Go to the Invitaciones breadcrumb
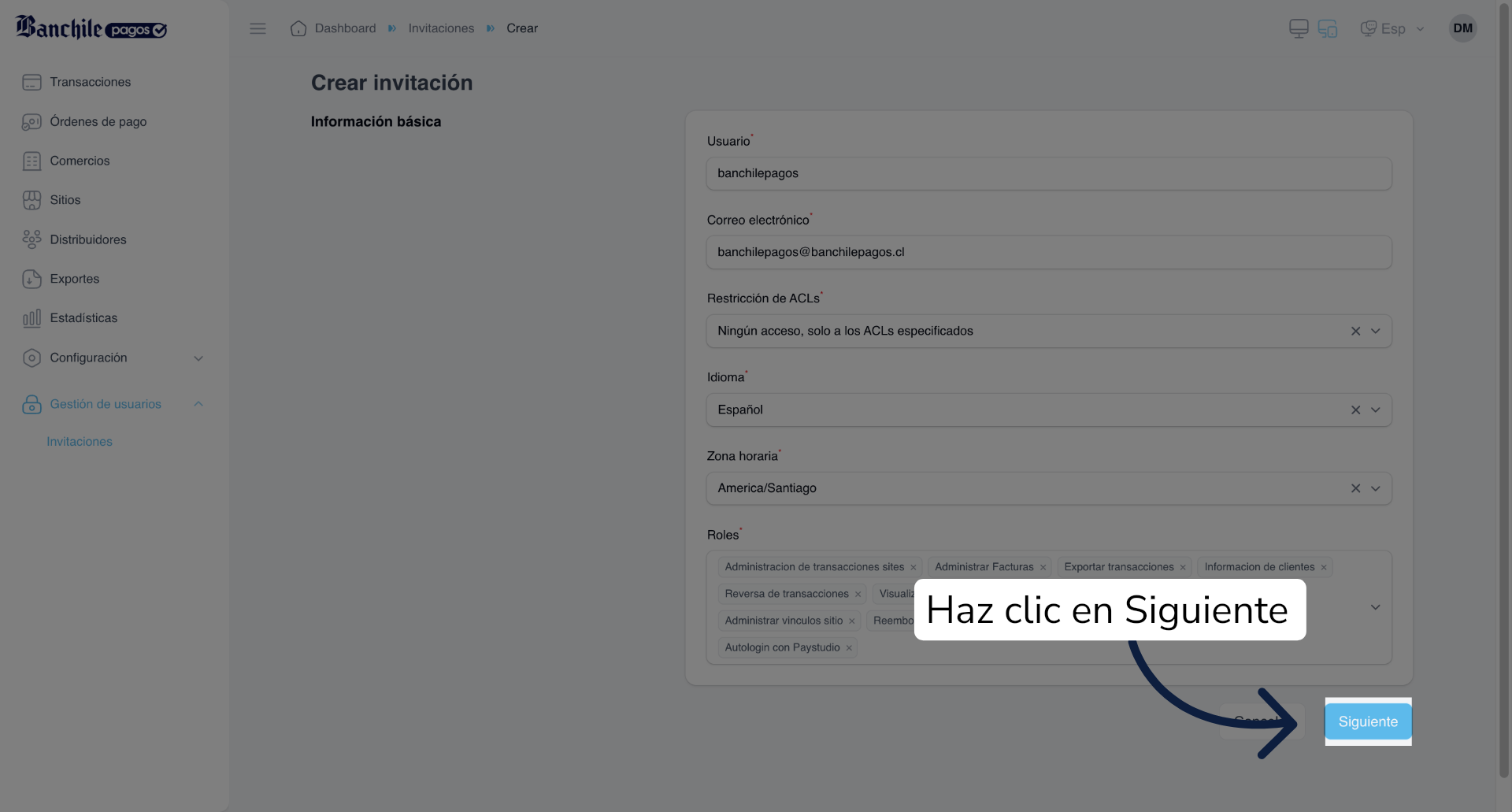Image resolution: width=1512 pixels, height=812 pixels. 441,28
